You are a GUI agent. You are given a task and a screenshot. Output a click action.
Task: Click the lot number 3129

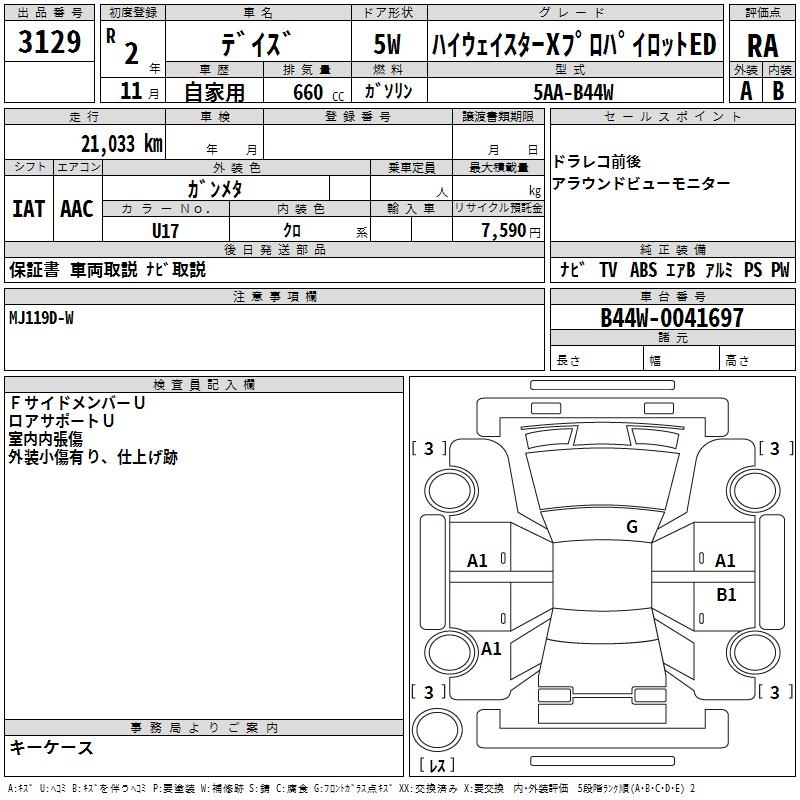pyautogui.click(x=49, y=42)
